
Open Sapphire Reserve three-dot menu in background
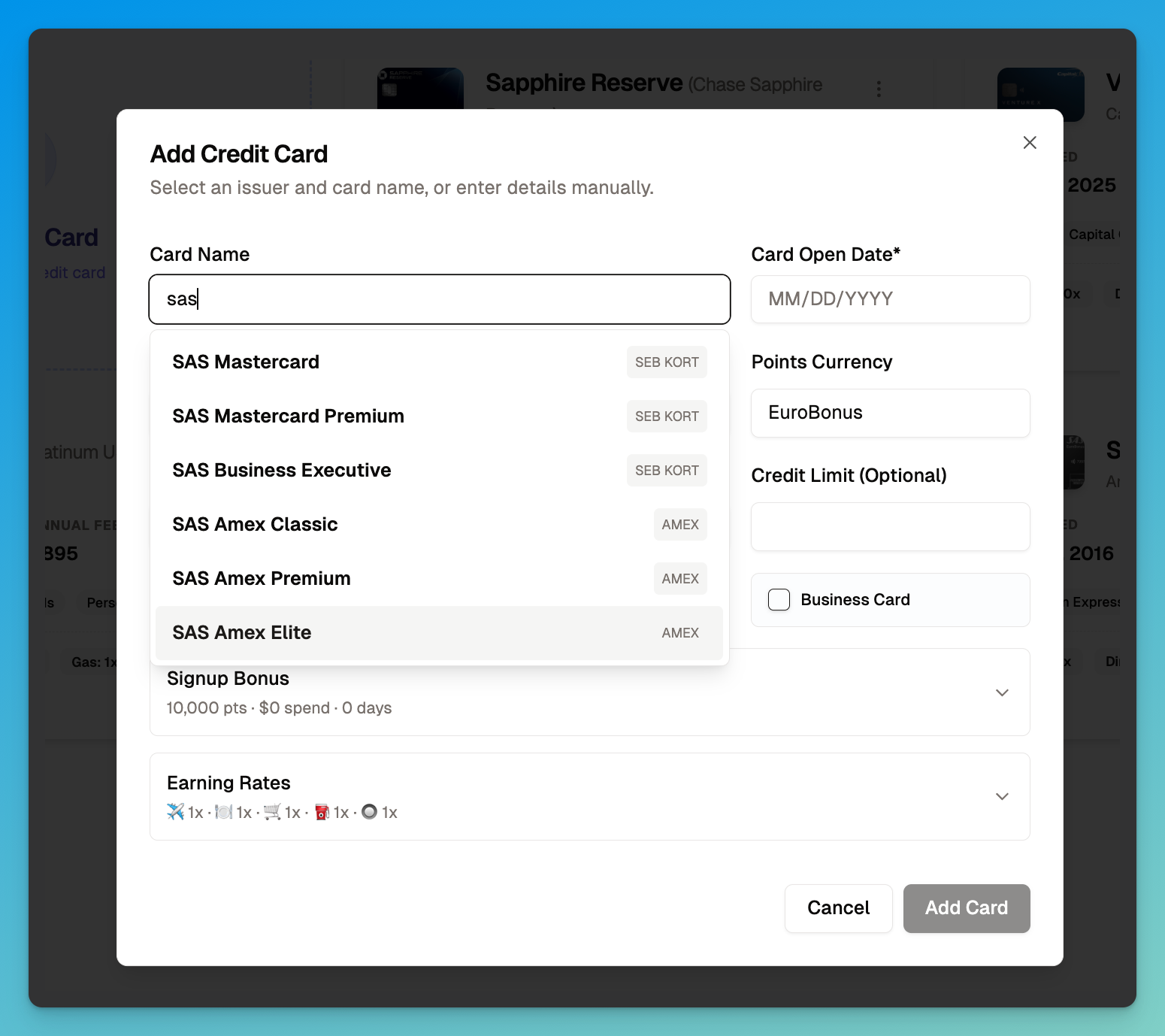(879, 89)
